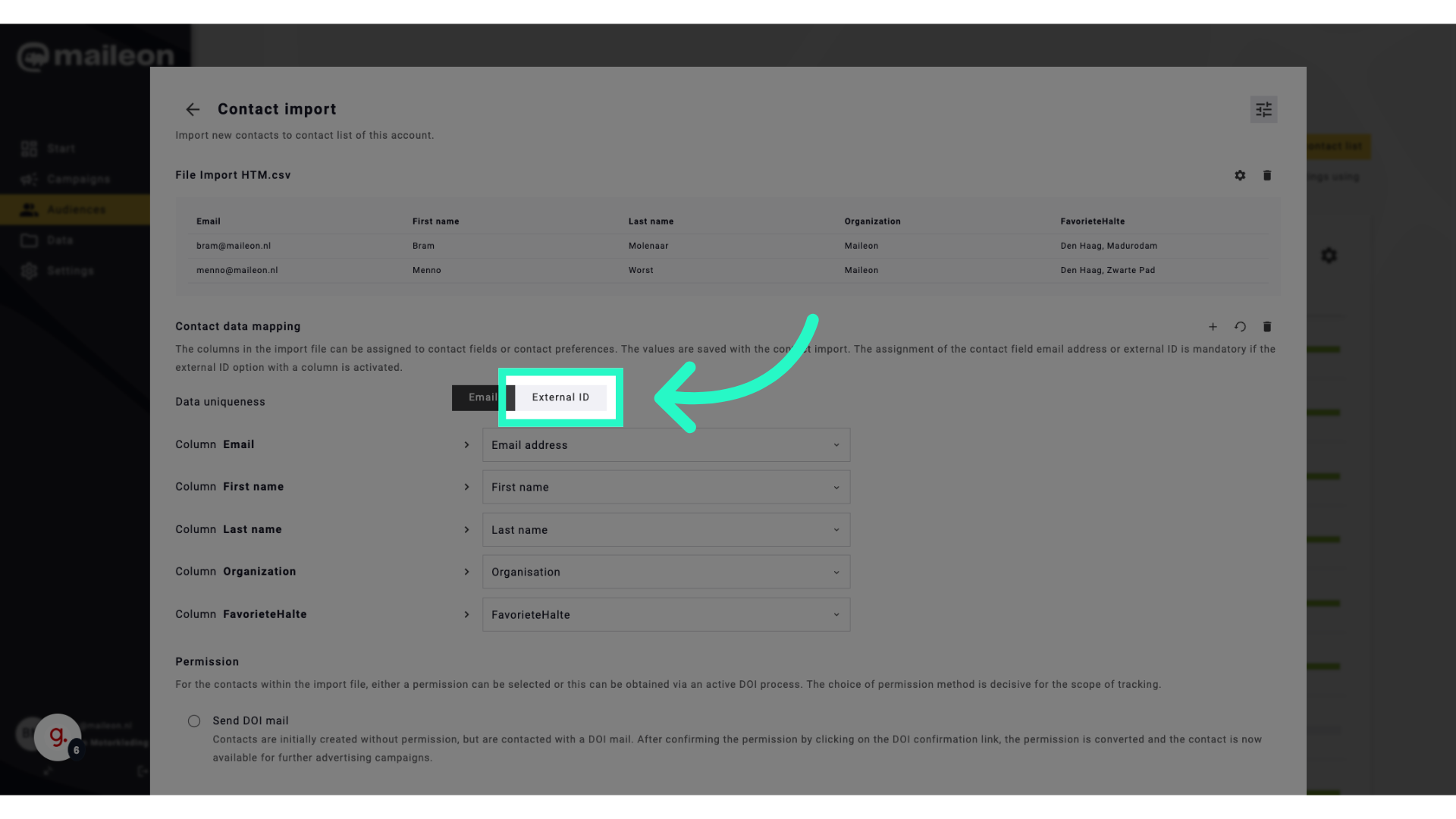Click the Last name column header in preview
Screen dimensions: 1456x819
tap(651, 221)
